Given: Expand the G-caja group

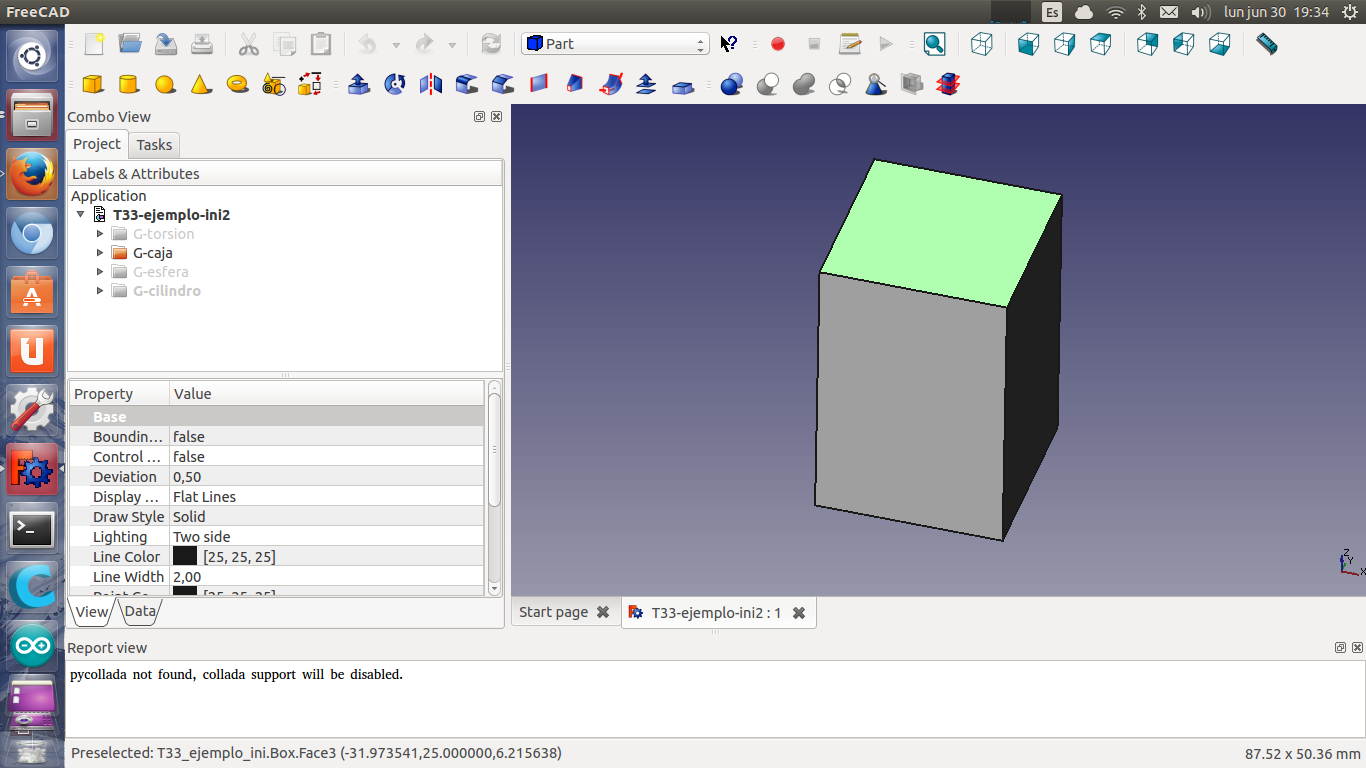Looking at the screenshot, I should [x=100, y=253].
